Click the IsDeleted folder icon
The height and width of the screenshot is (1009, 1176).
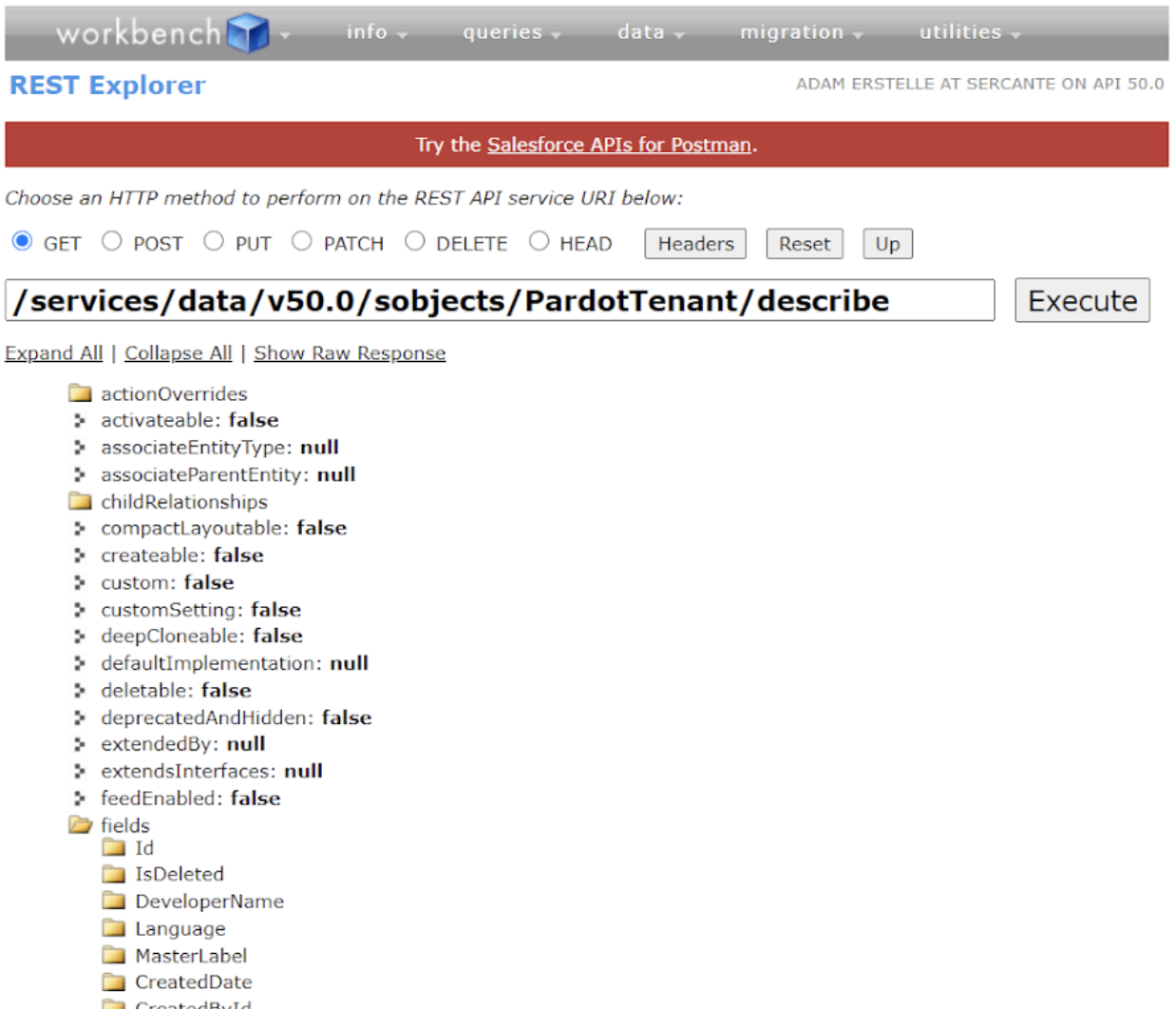tap(112, 874)
